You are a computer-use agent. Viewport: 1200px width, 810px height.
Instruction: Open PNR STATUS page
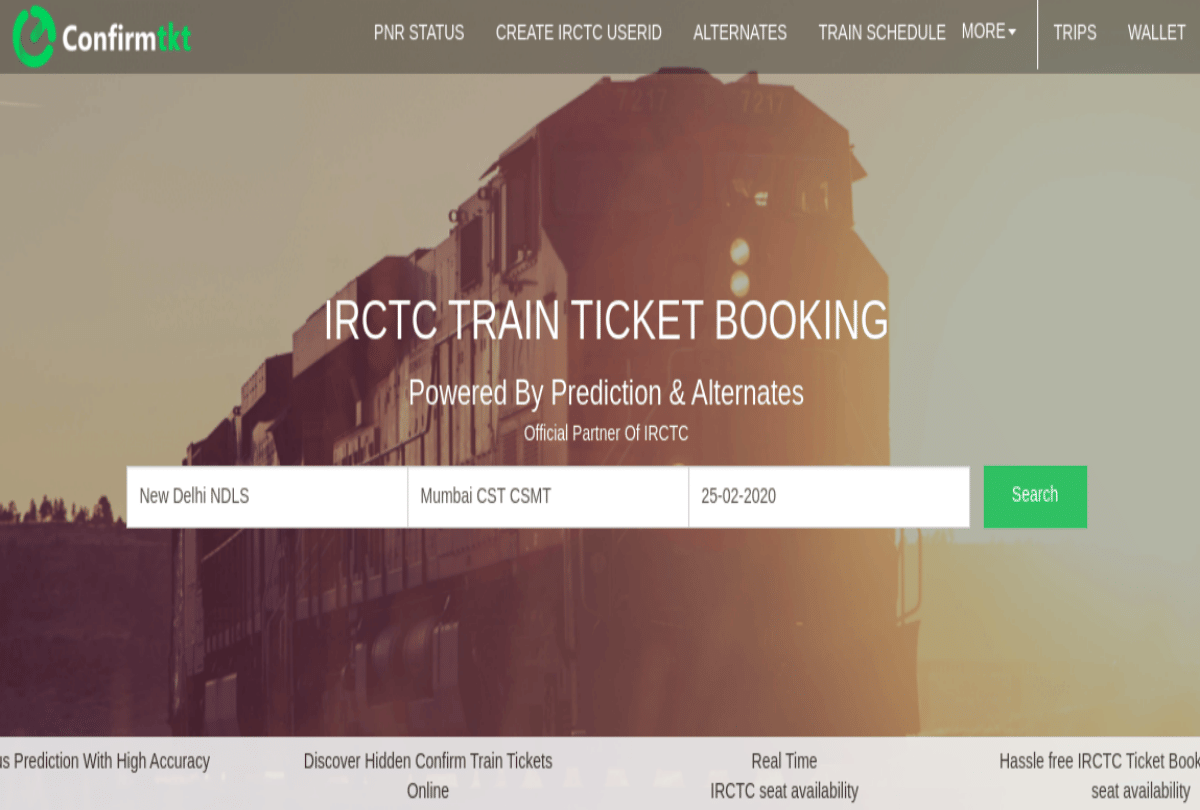(419, 32)
